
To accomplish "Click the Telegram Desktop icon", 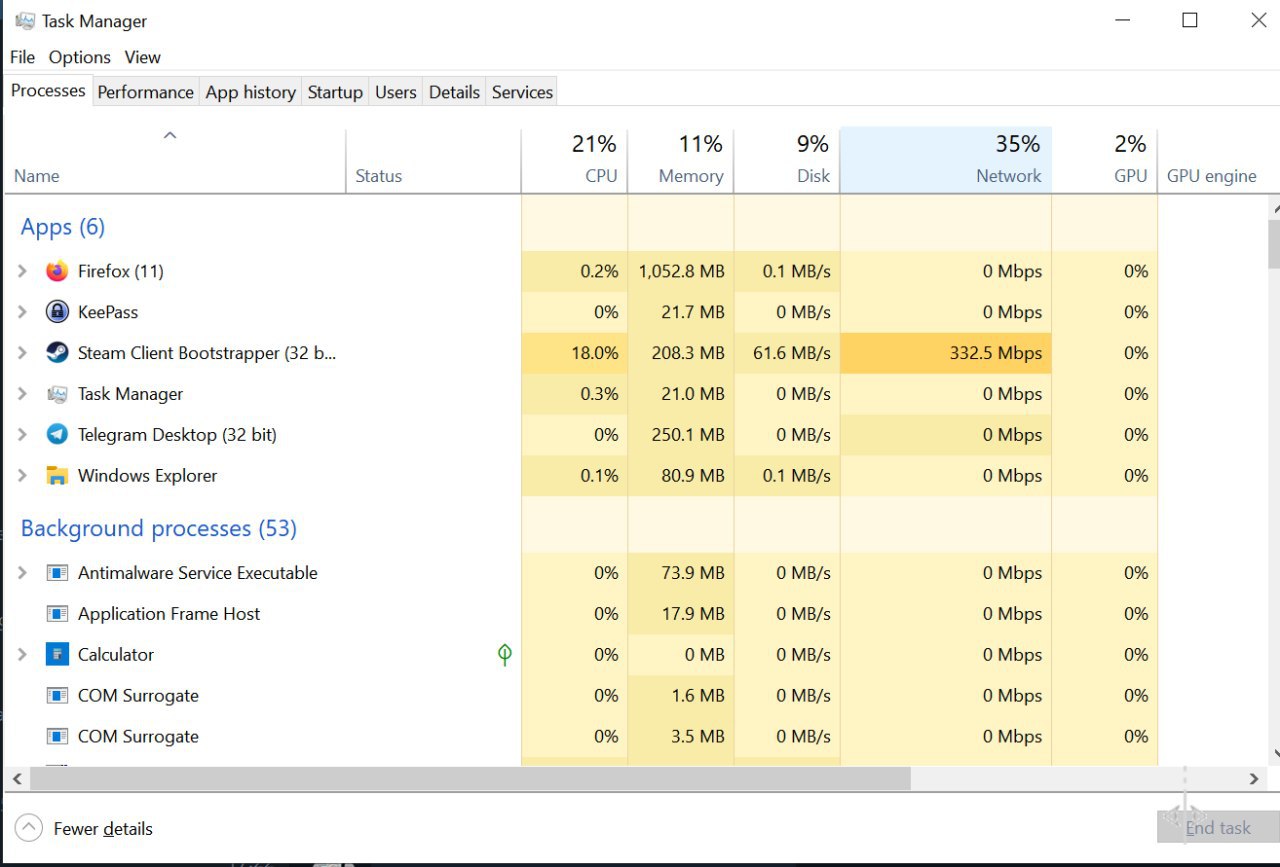I will (x=57, y=435).
